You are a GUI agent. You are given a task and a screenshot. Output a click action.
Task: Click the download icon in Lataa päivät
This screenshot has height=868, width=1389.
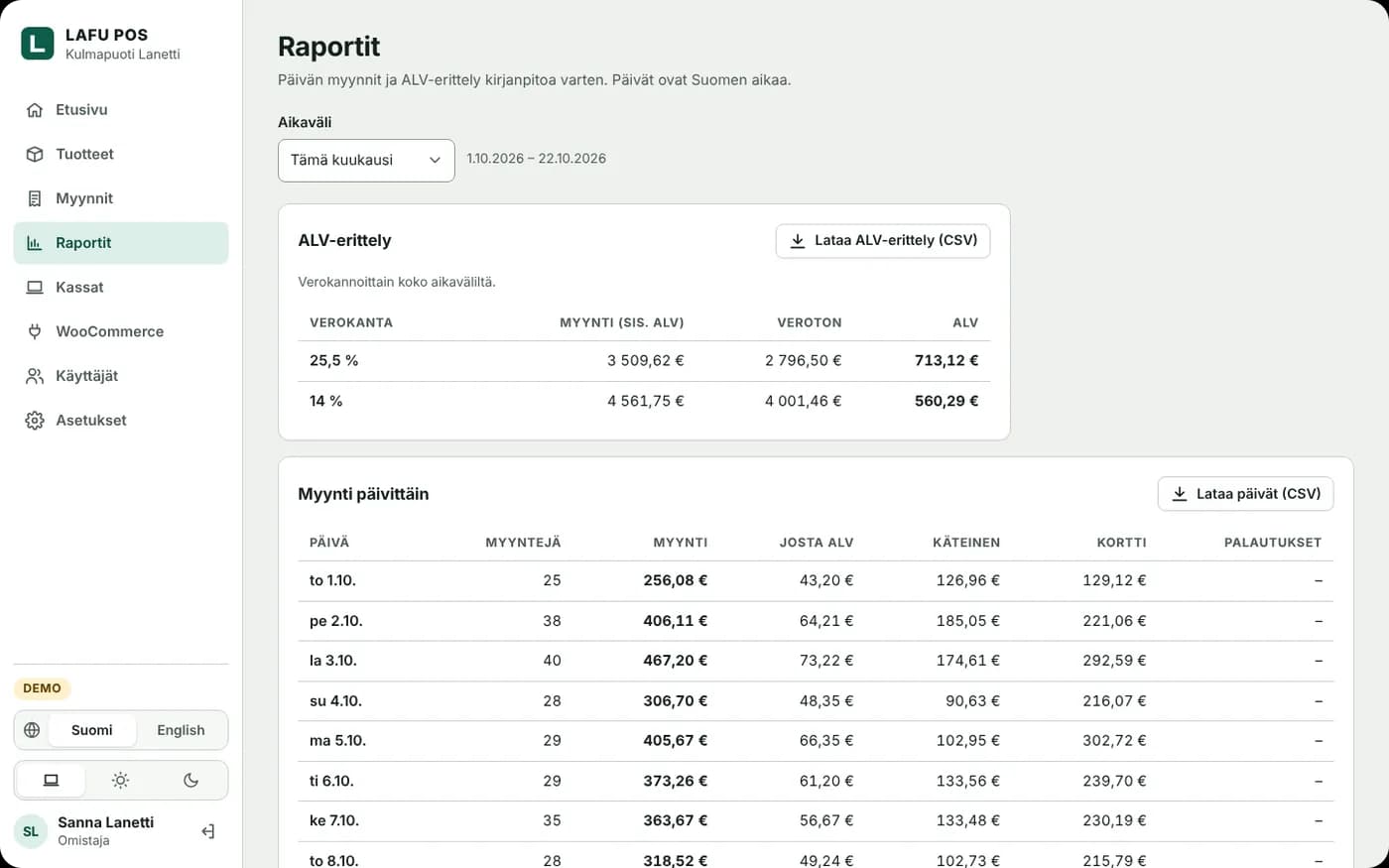[1180, 494]
